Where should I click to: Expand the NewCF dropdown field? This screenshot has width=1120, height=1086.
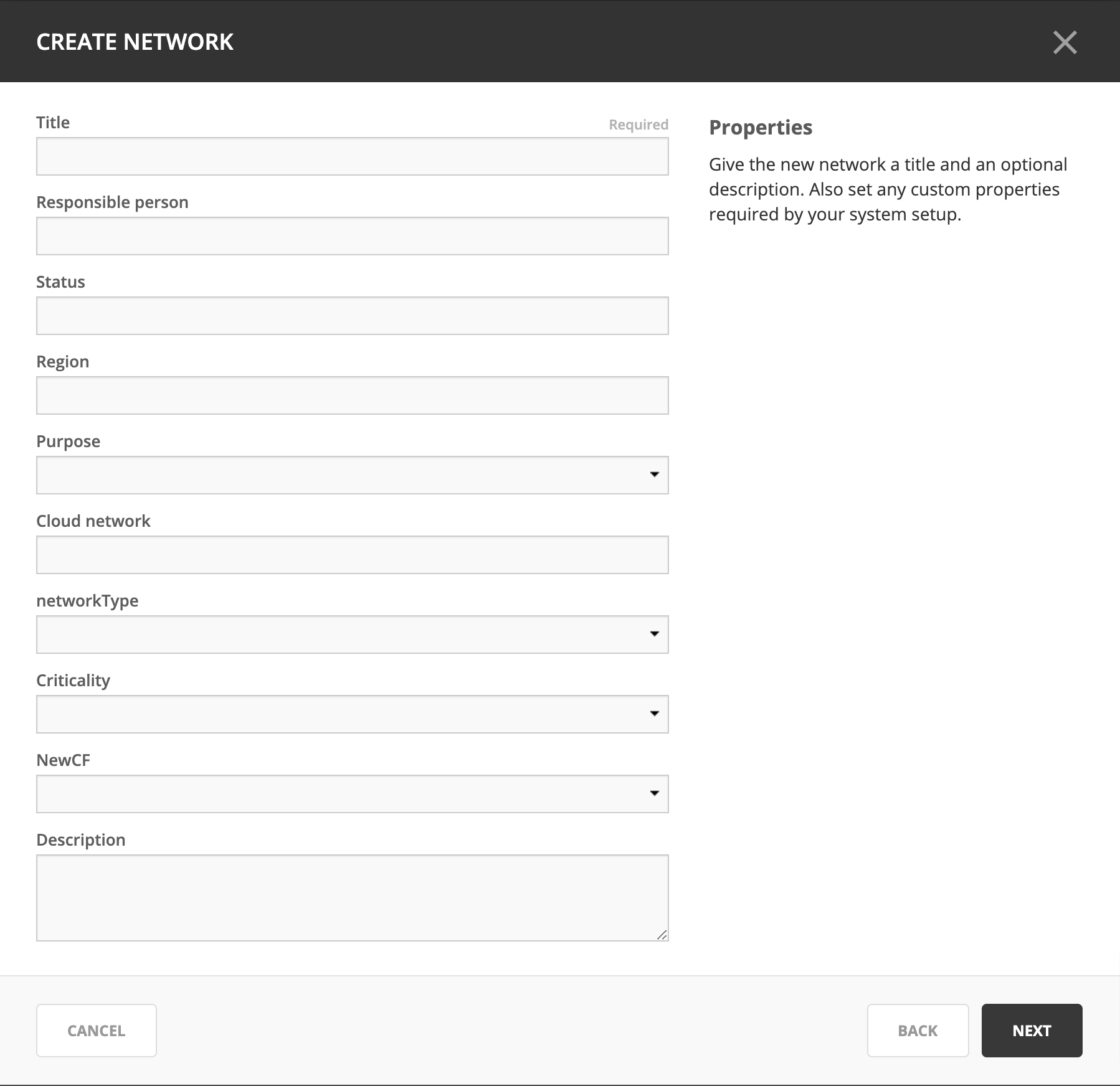(x=353, y=794)
